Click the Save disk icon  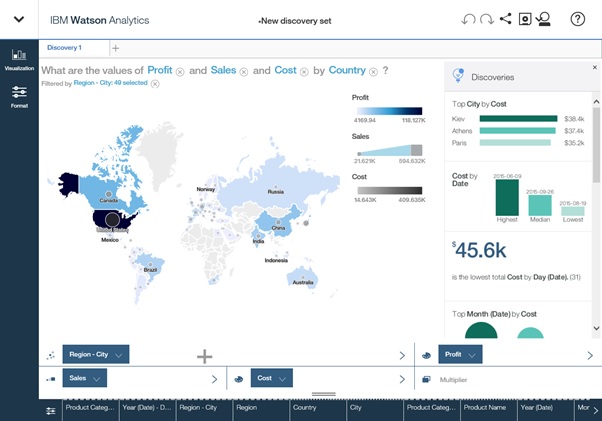(x=525, y=19)
